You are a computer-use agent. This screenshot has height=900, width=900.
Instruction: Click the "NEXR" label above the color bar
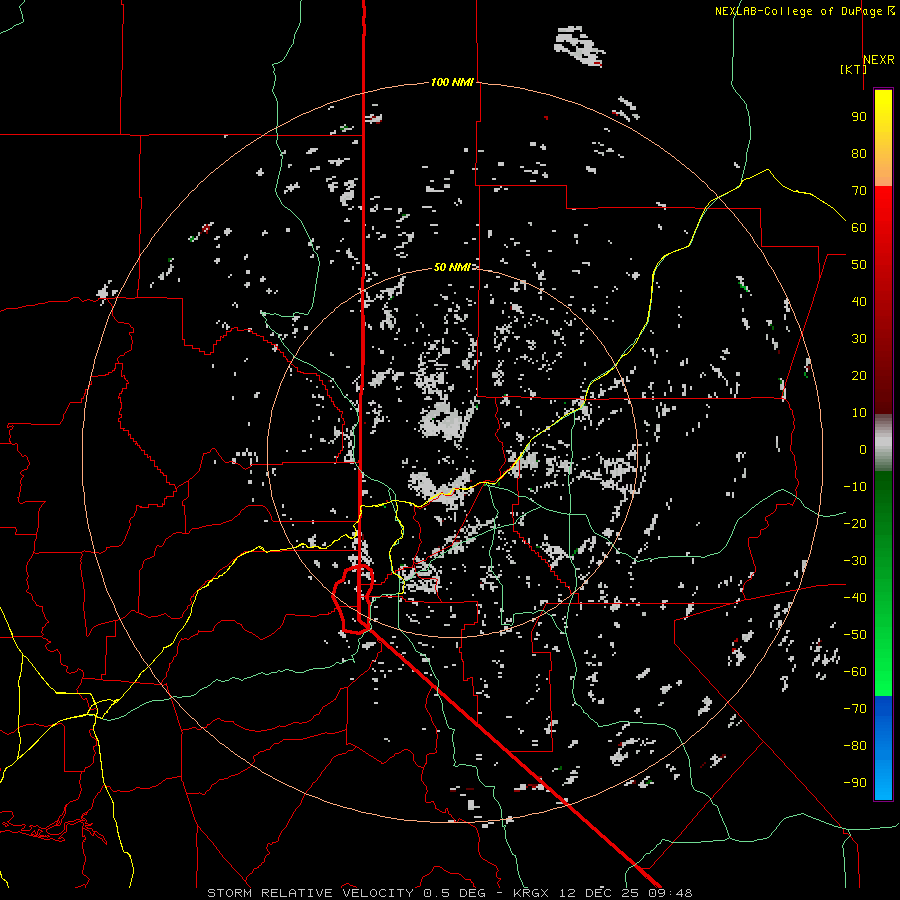[879, 60]
